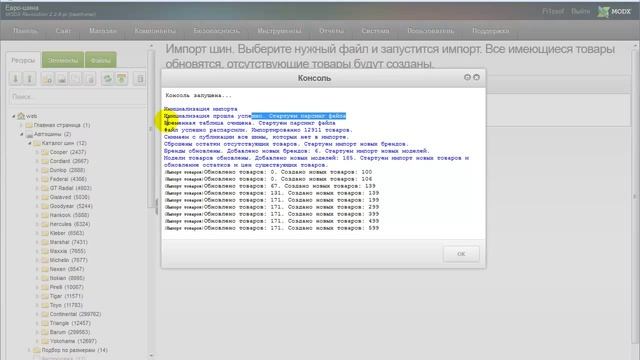Click the Автошины resource icon
This screenshot has height=360, width=640.
(29, 134)
